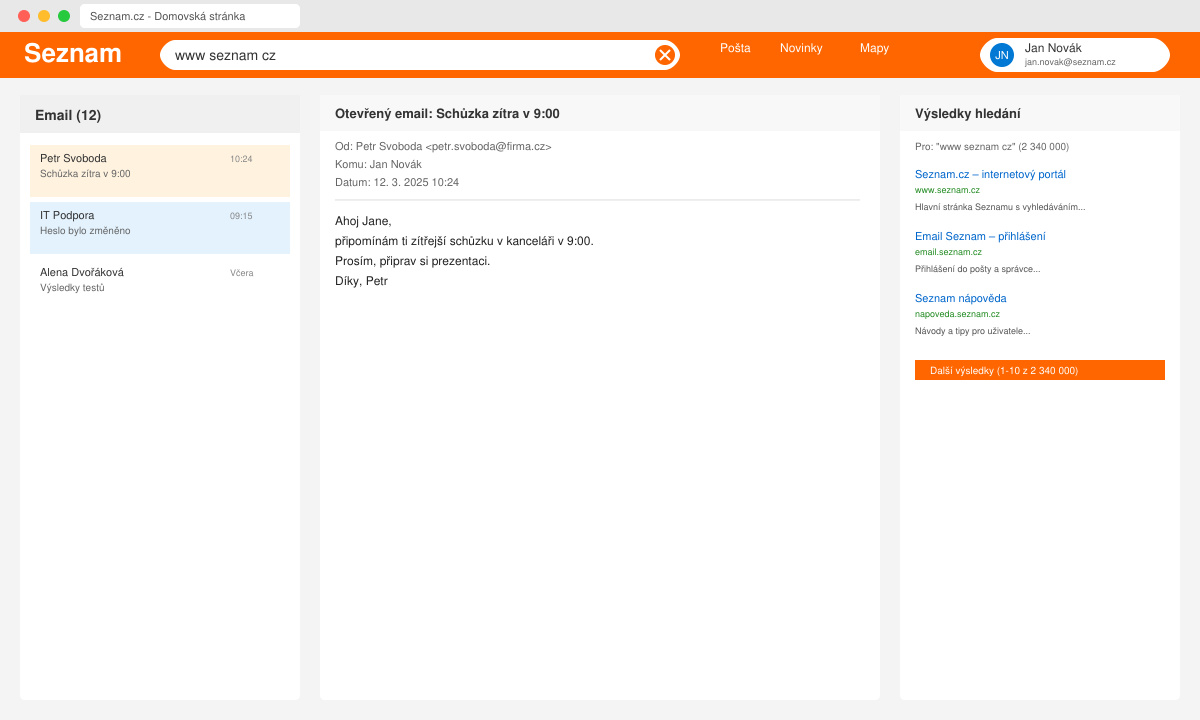Click the Prosím, připrav si prezentaci line

tap(412, 261)
